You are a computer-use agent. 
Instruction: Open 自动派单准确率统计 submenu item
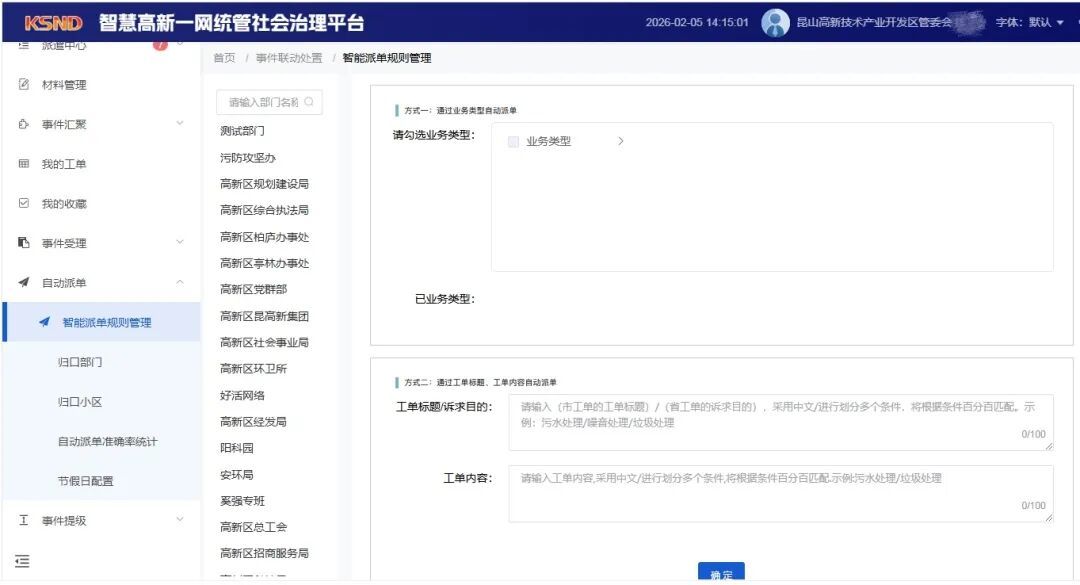[107, 441]
